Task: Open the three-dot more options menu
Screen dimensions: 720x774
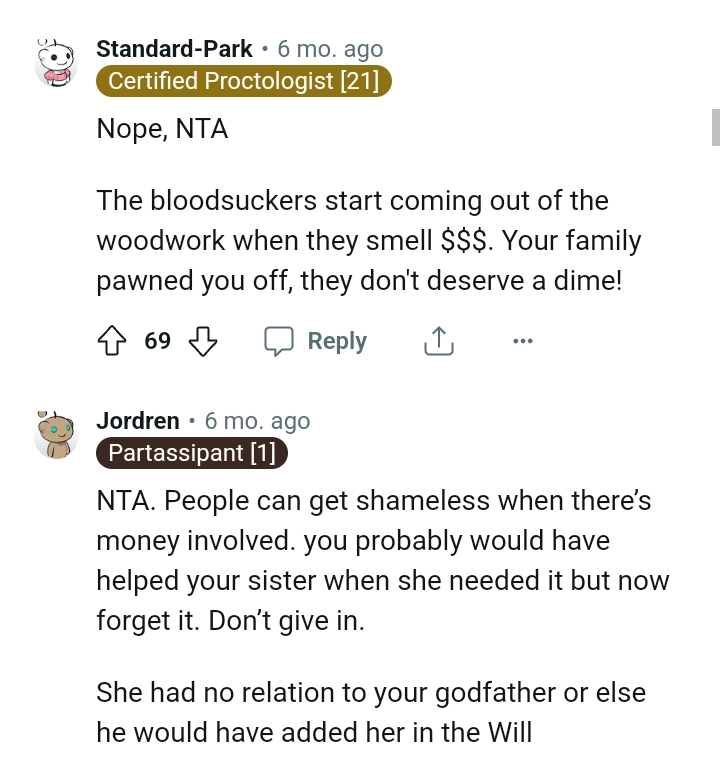Action: coord(522,342)
